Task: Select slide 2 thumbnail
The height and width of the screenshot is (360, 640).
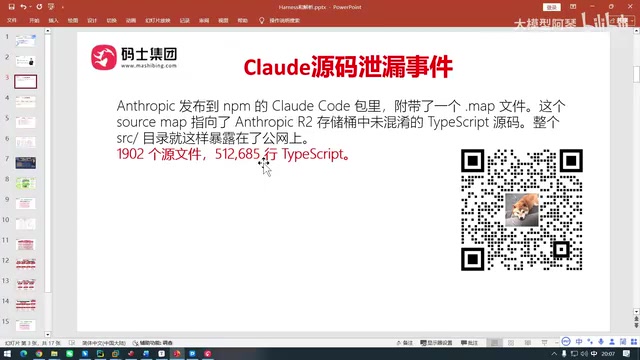Action: [x=26, y=61]
